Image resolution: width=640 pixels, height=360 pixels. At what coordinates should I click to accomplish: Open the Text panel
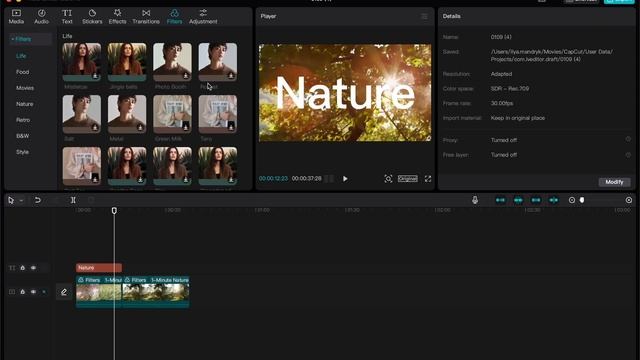[x=67, y=17]
